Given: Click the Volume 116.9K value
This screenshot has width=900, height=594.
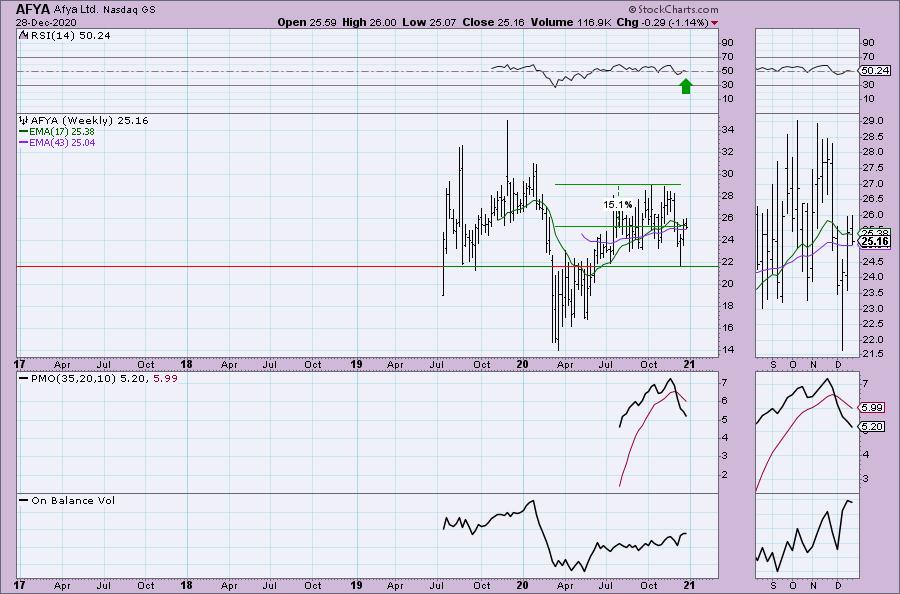Looking at the screenshot, I should click(x=571, y=22).
